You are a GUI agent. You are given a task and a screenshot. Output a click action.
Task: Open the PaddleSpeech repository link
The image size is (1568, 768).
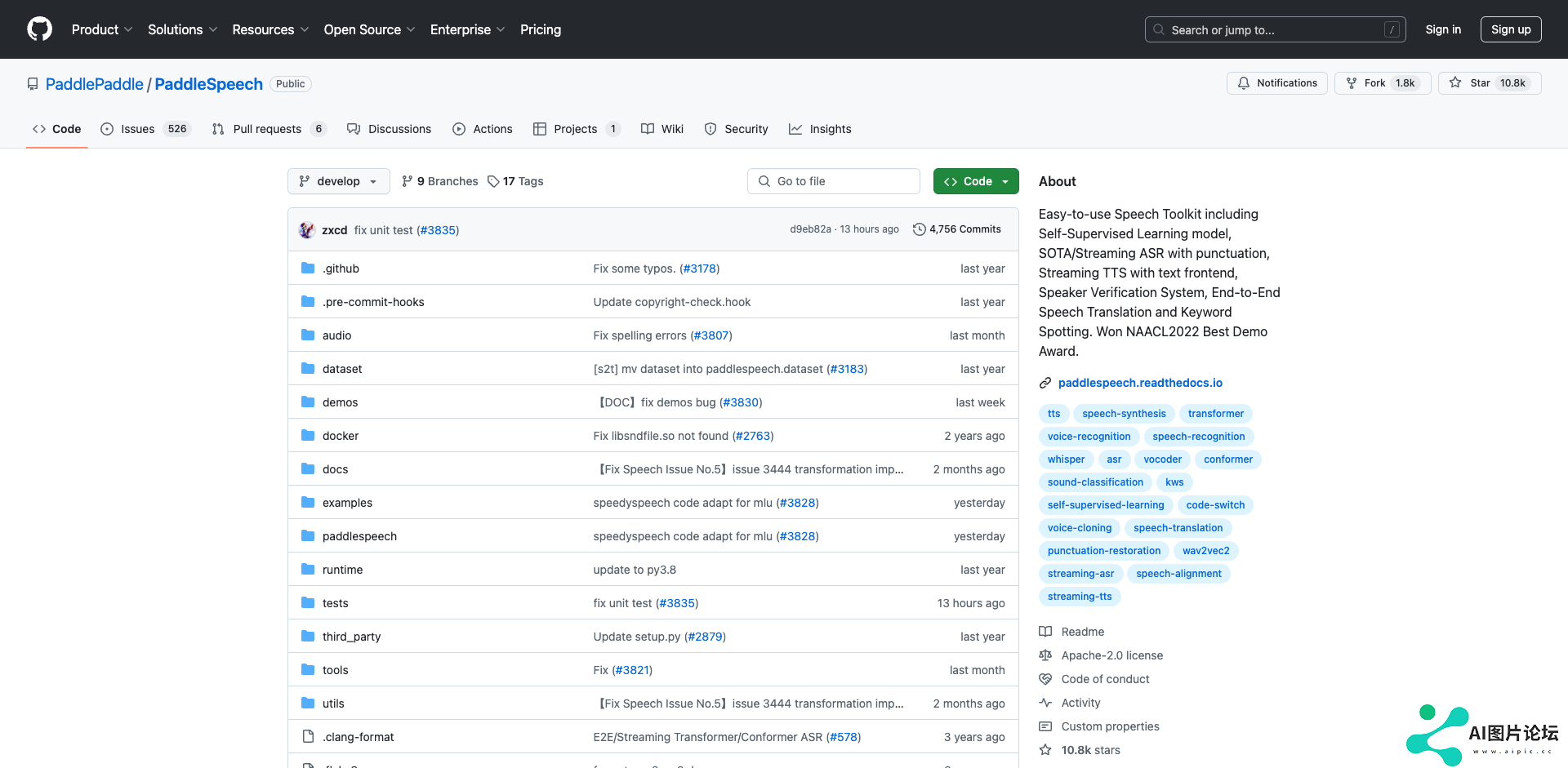(x=209, y=84)
